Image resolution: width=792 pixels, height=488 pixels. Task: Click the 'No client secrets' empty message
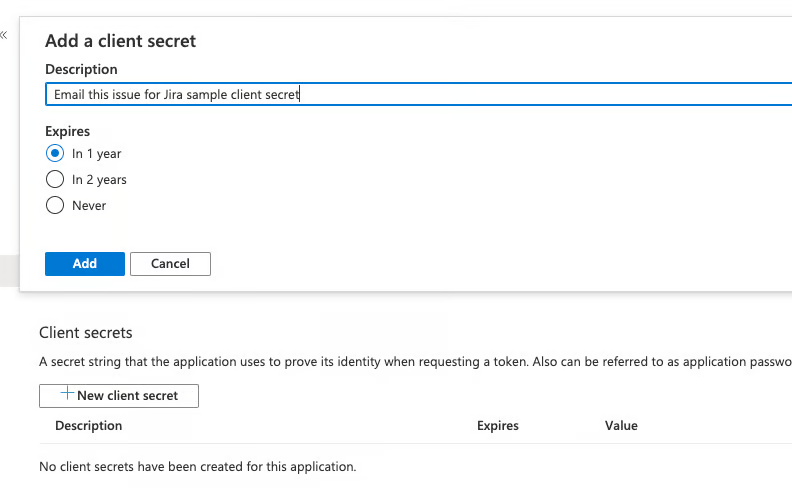197,466
